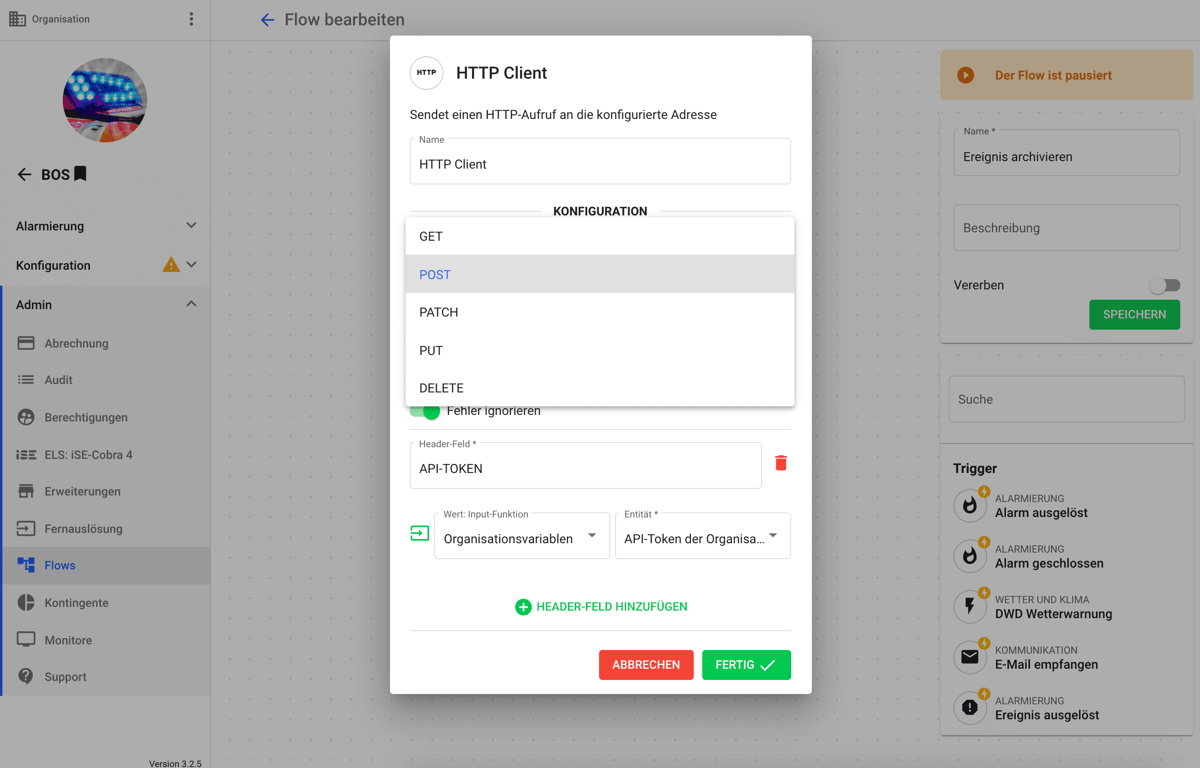Click the HTTP Client Name field
The height and width of the screenshot is (768, 1200).
[600, 162]
